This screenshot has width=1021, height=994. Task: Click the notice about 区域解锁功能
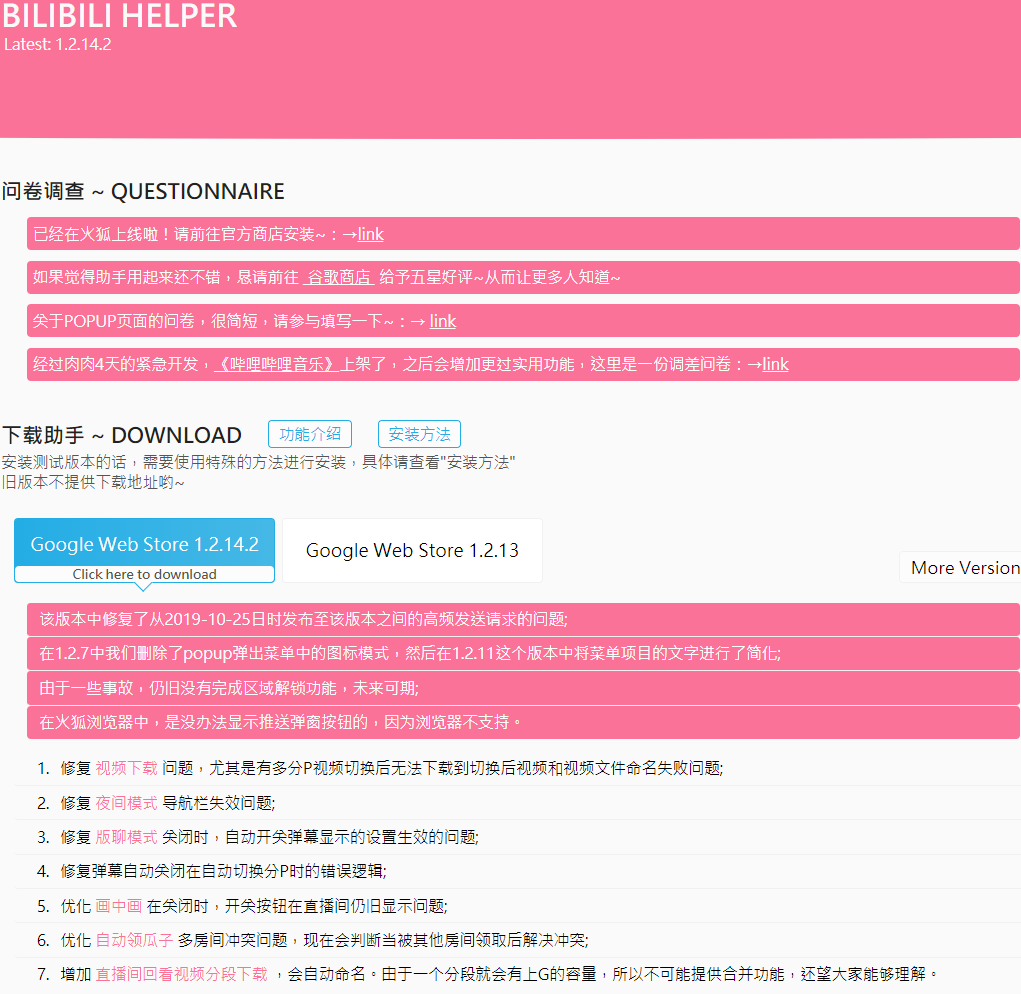click(x=524, y=688)
